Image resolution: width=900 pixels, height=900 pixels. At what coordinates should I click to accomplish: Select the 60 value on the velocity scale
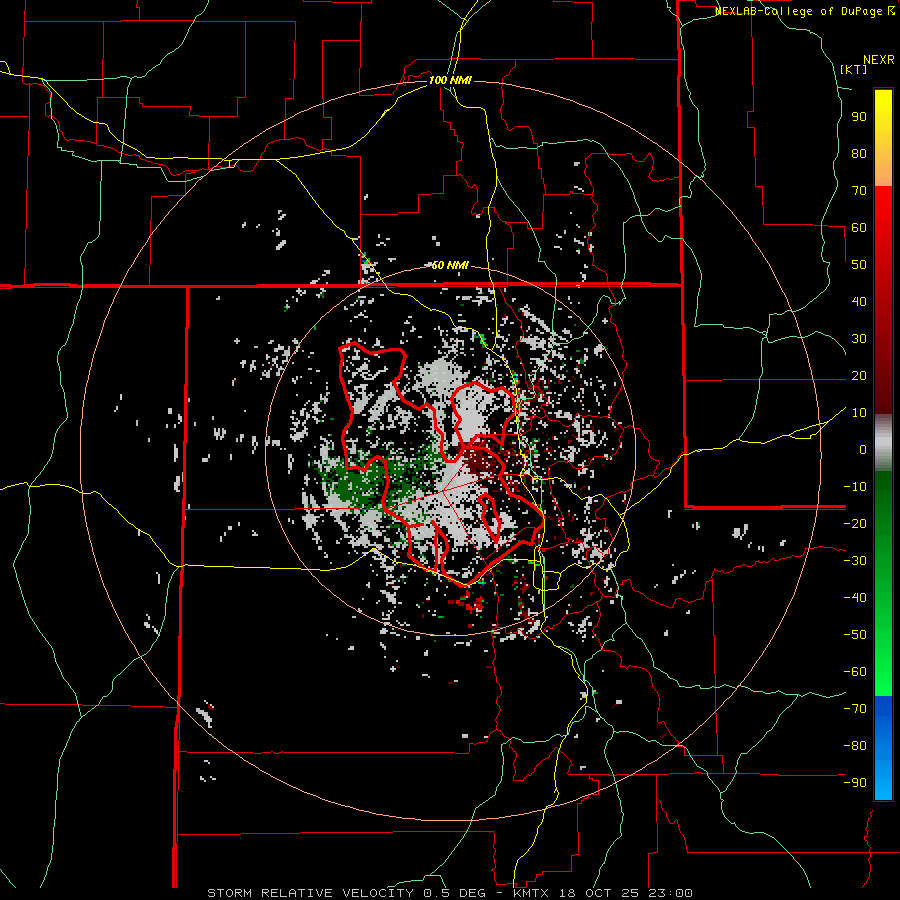tap(859, 227)
